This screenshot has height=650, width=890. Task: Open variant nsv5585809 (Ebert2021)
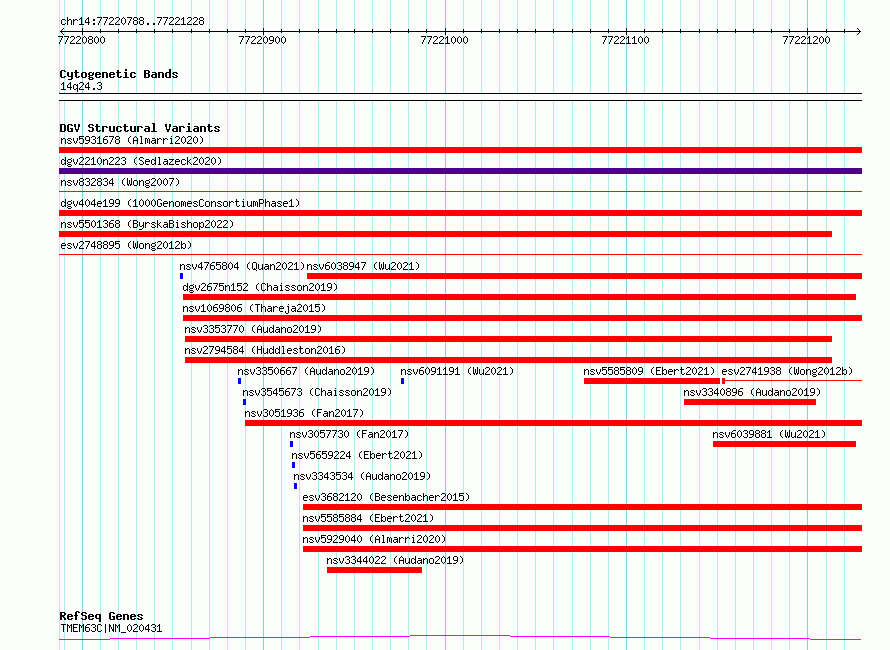coord(649,371)
